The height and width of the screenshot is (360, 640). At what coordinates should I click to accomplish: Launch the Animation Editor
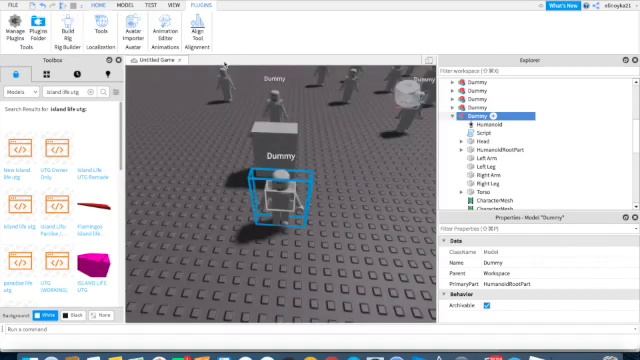click(x=165, y=27)
